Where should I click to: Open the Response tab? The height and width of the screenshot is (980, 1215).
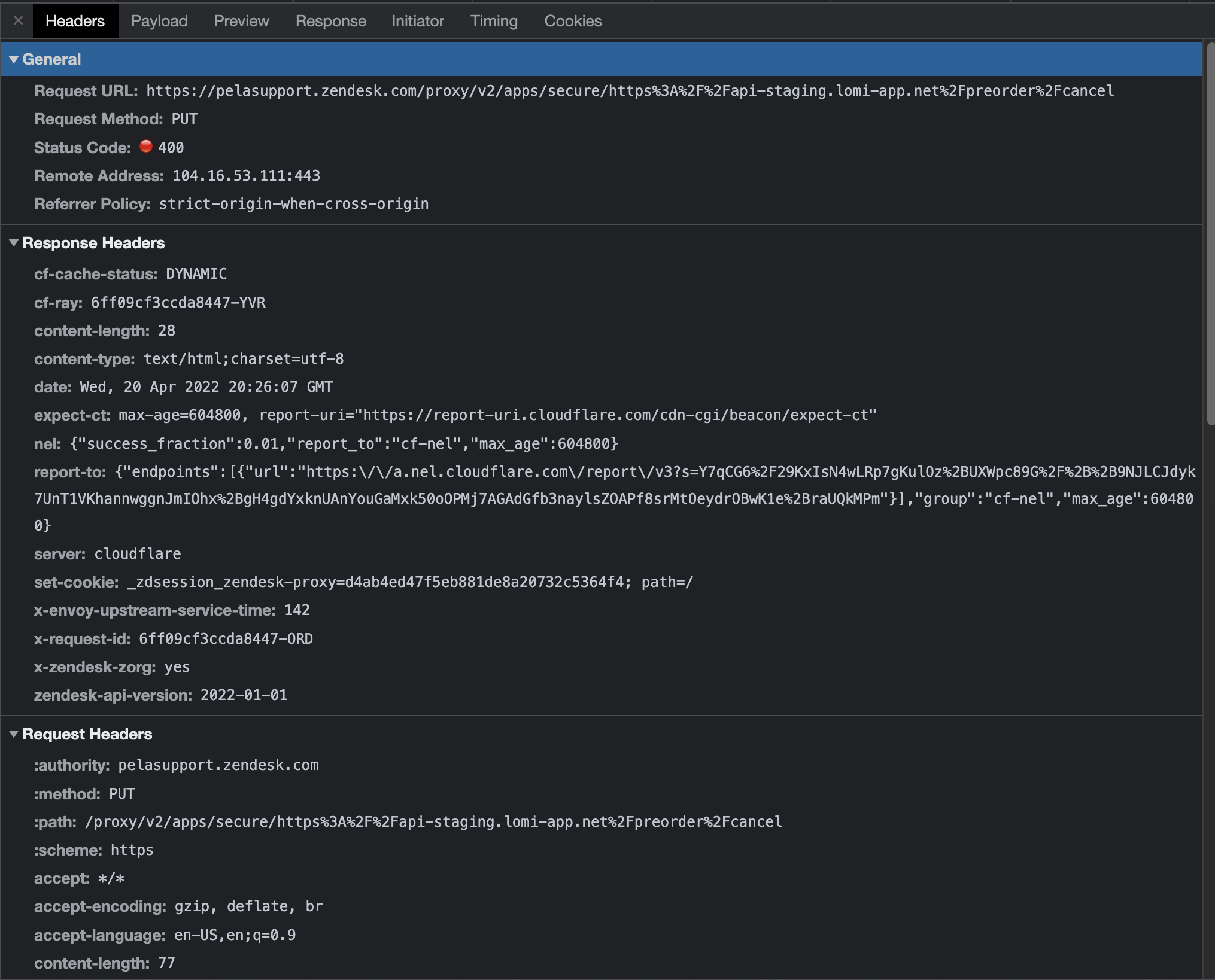click(x=330, y=21)
